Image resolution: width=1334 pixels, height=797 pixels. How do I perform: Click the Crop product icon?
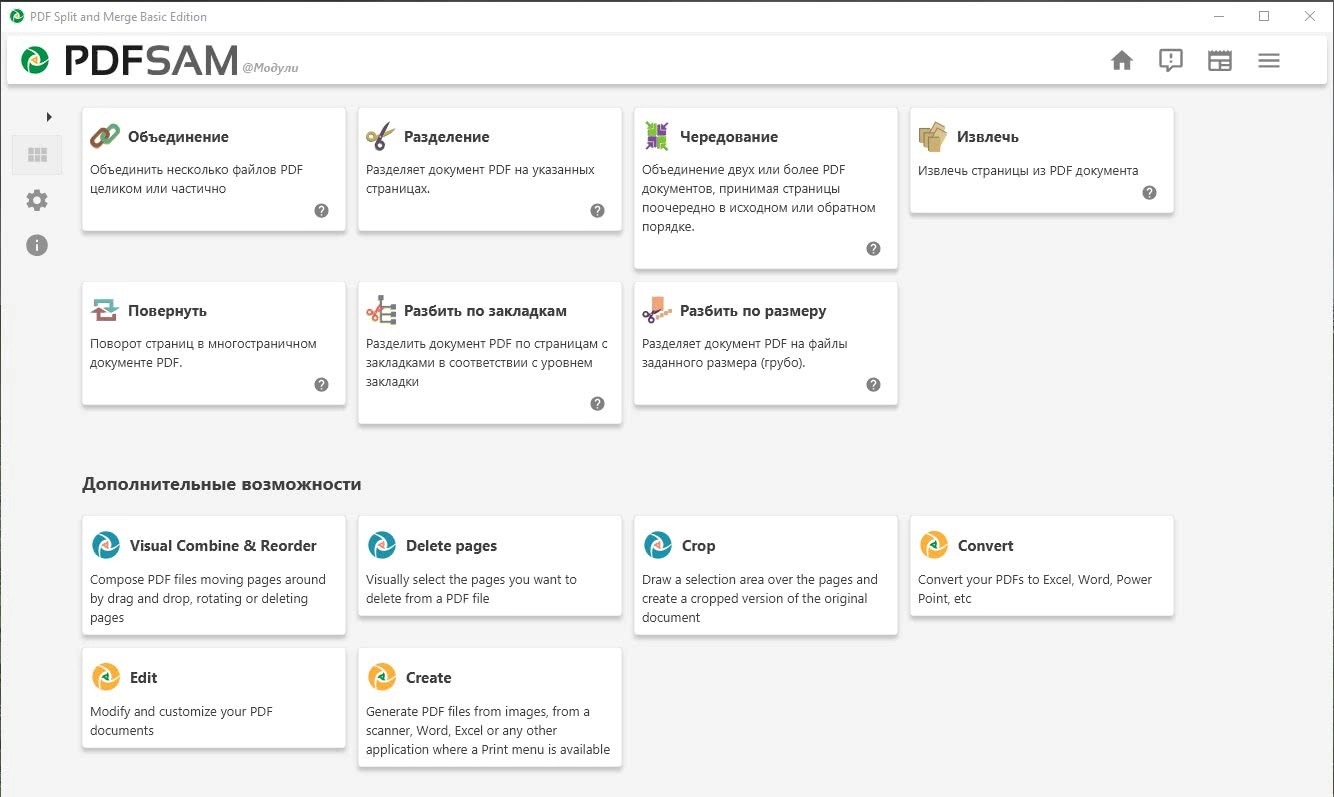coord(658,545)
